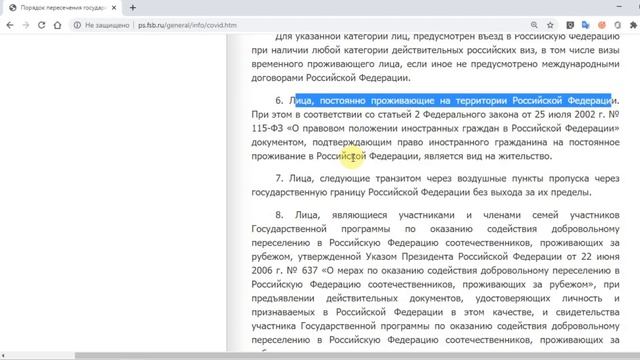
Task: Open the browser home page
Action: 58,25
